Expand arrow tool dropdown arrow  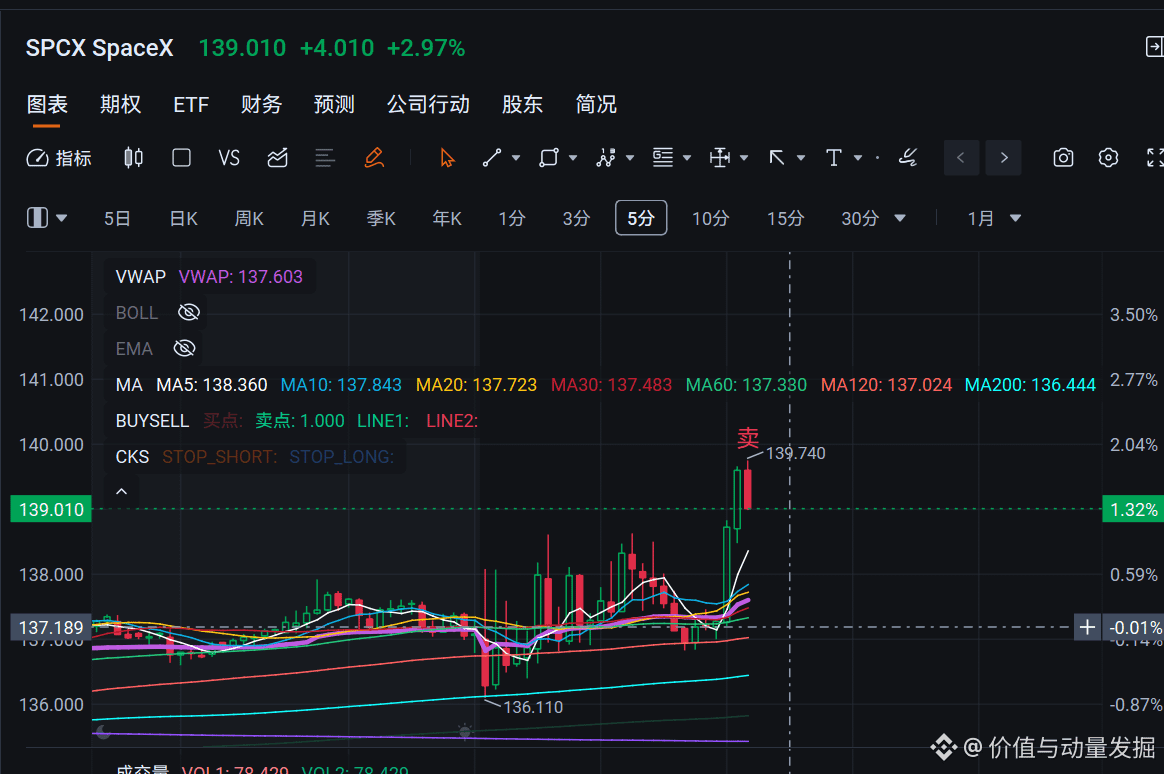[x=801, y=158]
